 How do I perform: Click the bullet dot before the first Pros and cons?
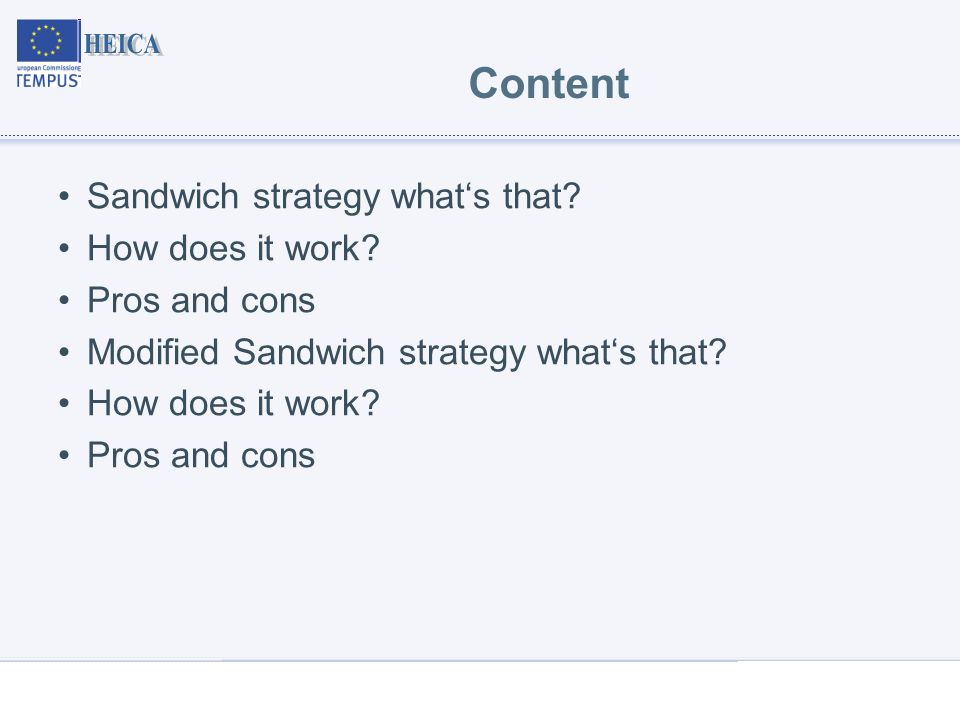tap(64, 301)
